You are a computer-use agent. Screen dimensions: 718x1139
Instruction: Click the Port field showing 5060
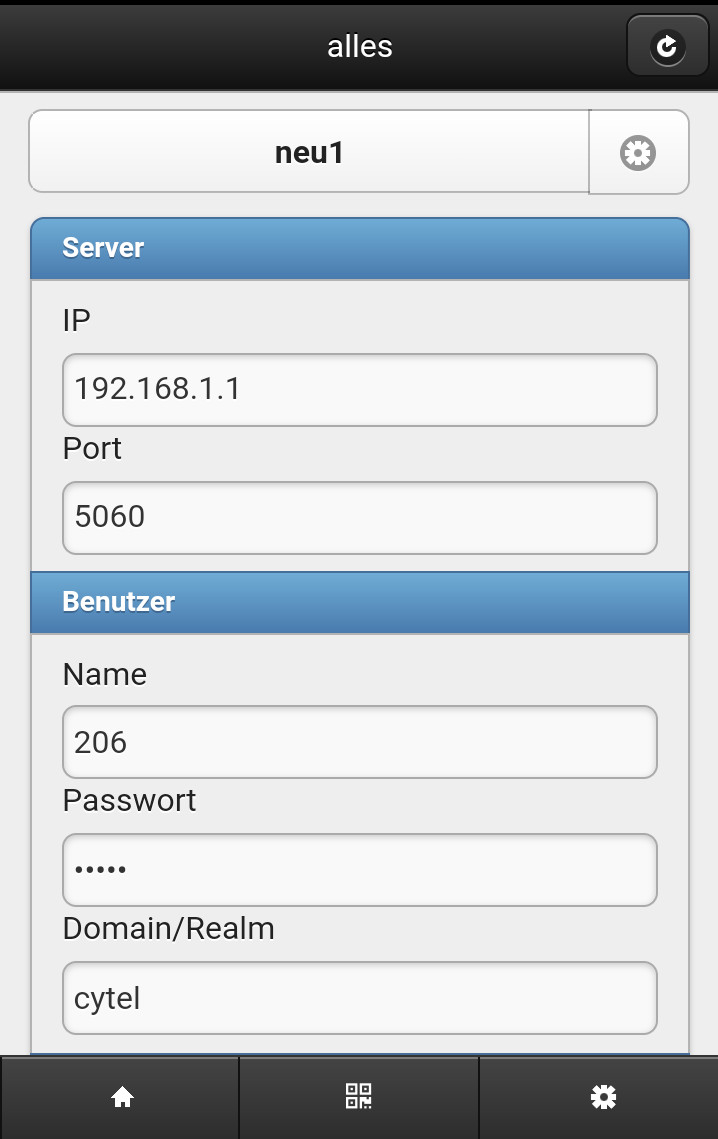click(x=360, y=517)
